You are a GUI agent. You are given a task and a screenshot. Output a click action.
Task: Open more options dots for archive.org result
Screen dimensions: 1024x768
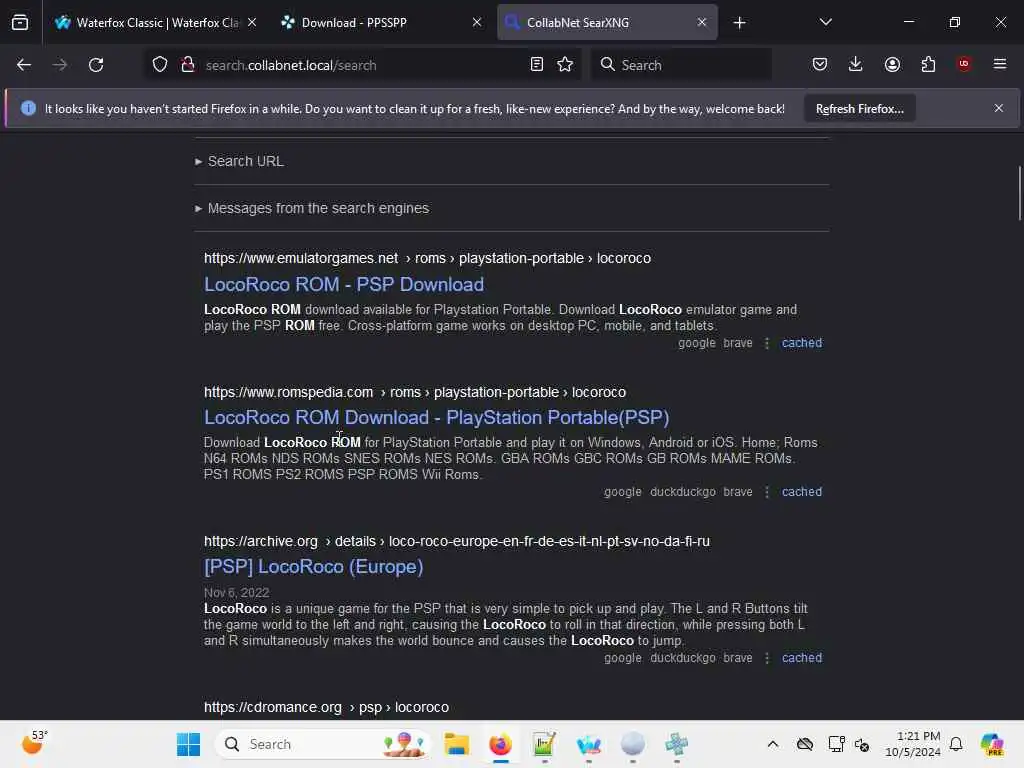(x=767, y=658)
